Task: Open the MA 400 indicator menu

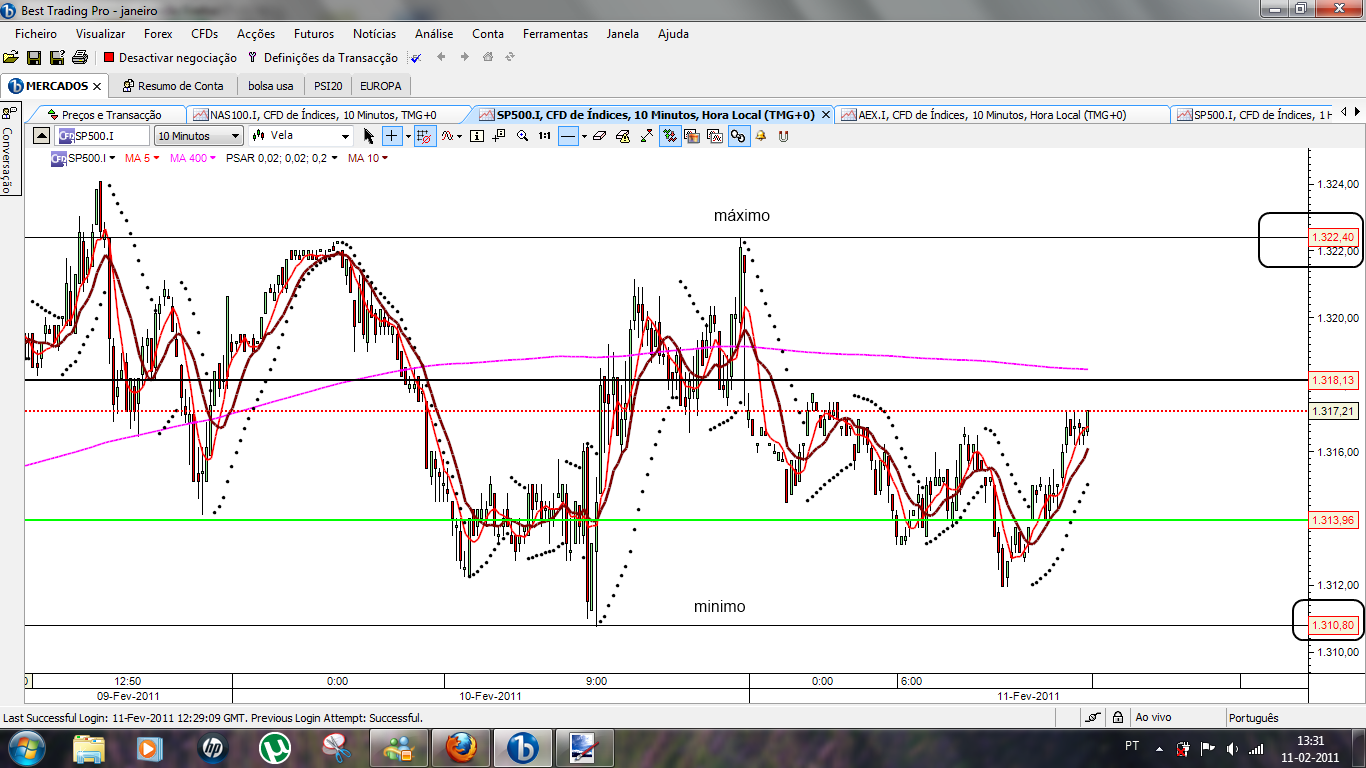Action: pyautogui.click(x=193, y=158)
